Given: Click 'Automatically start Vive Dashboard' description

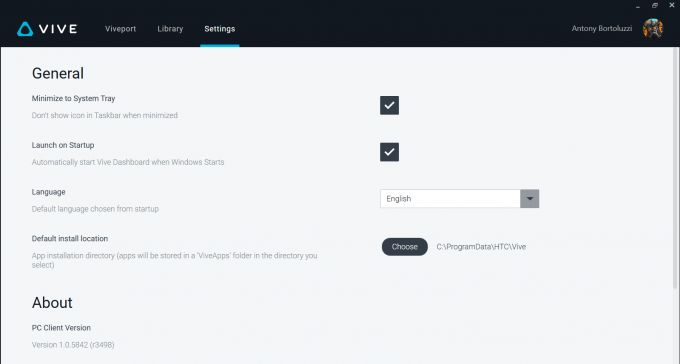Looking at the screenshot, I should click(128, 162).
